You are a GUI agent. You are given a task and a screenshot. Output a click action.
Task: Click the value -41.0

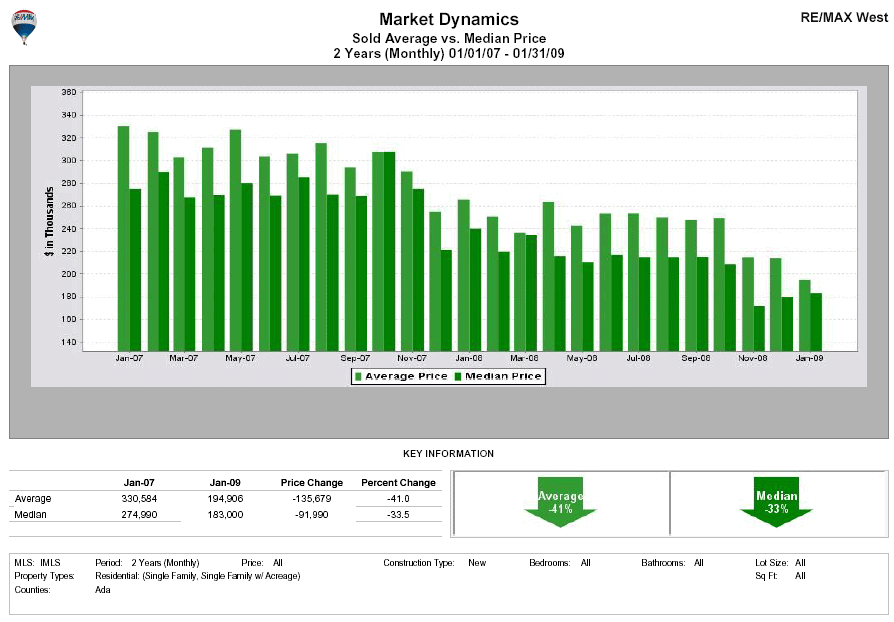point(399,498)
